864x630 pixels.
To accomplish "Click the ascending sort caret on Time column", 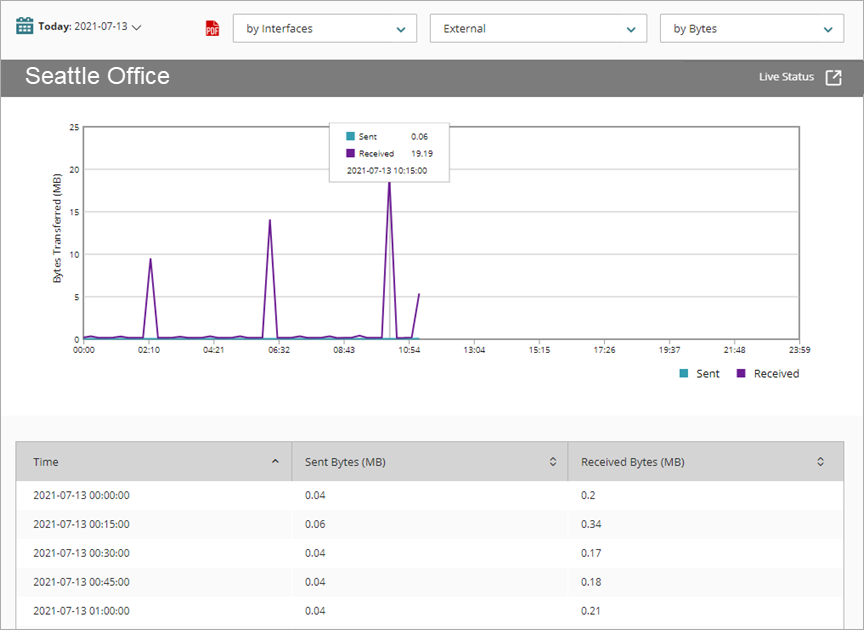I will [276, 460].
